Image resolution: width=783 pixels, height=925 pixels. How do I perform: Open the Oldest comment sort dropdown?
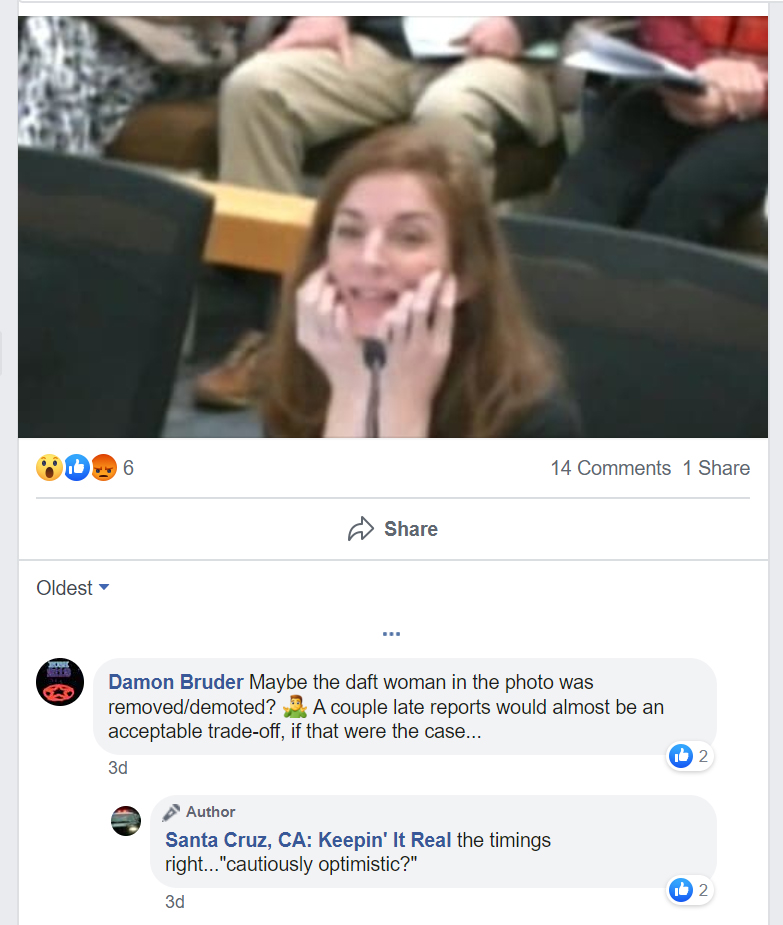pyautogui.click(x=72, y=588)
